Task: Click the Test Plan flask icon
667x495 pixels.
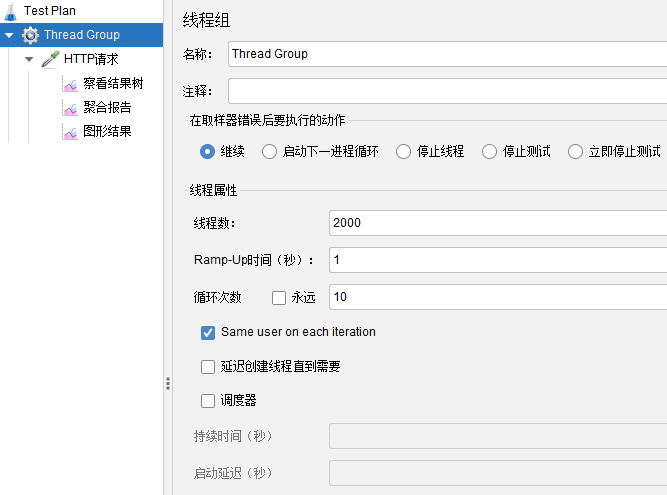Action: pyautogui.click(x=10, y=10)
